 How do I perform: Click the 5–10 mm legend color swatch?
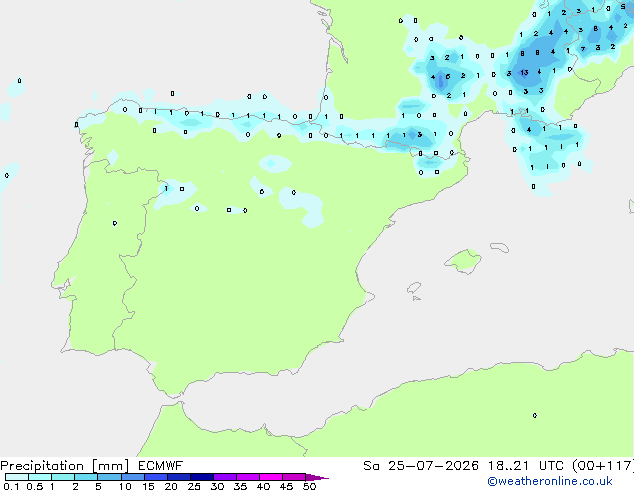click(x=109, y=477)
